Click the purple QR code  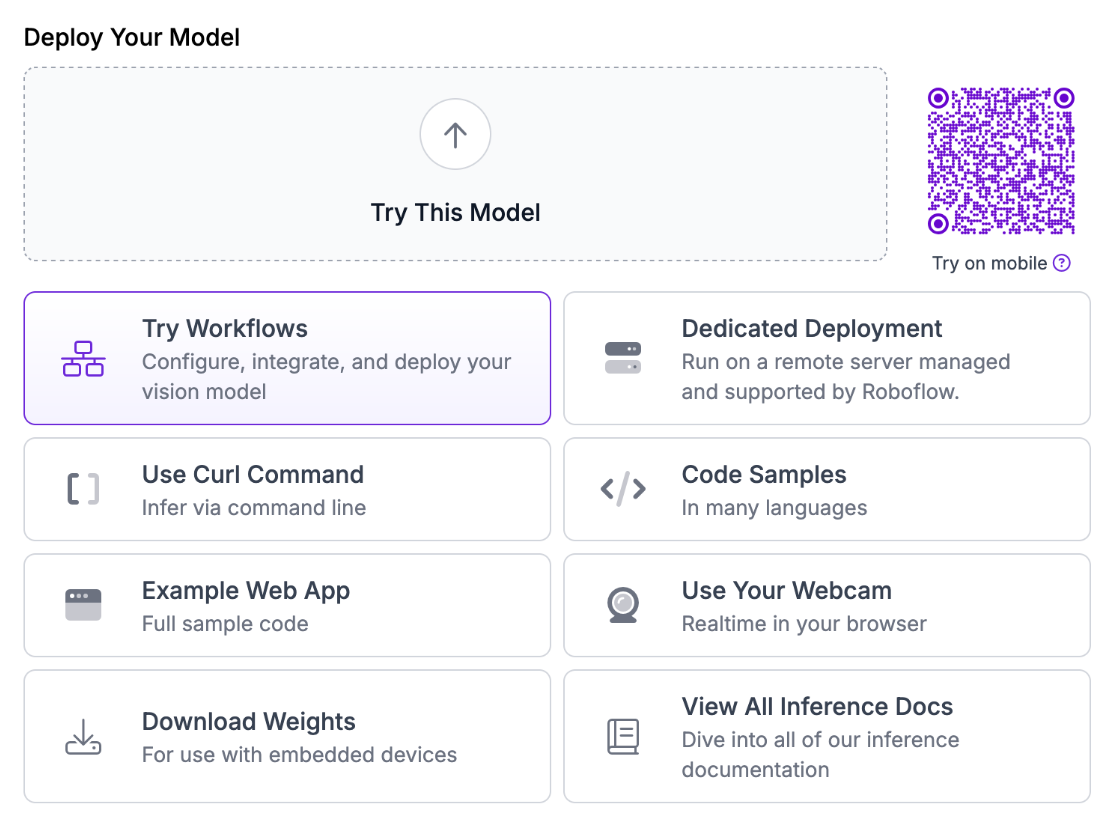click(x=1001, y=161)
